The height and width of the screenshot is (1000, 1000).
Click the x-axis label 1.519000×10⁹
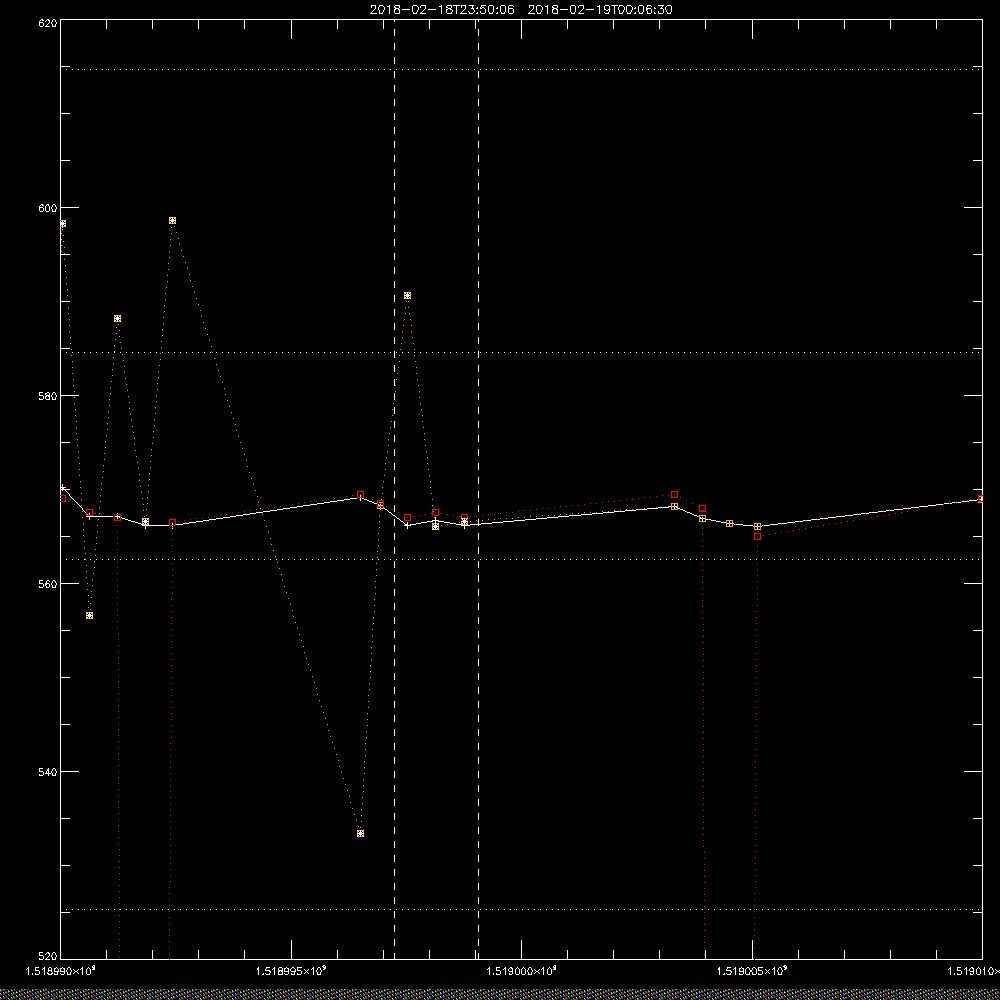click(x=521, y=971)
